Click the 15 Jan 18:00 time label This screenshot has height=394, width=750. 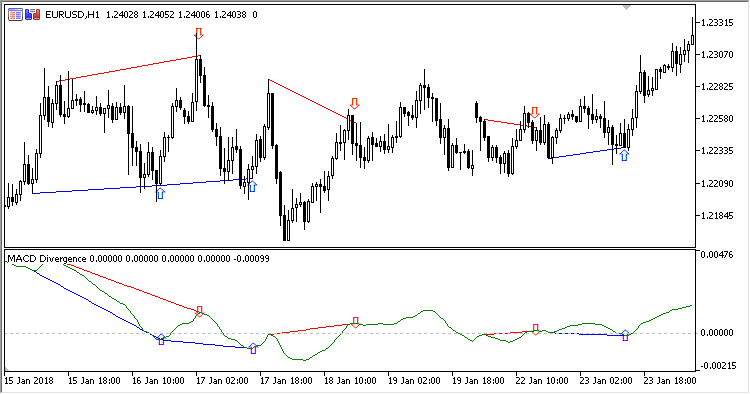point(94,381)
